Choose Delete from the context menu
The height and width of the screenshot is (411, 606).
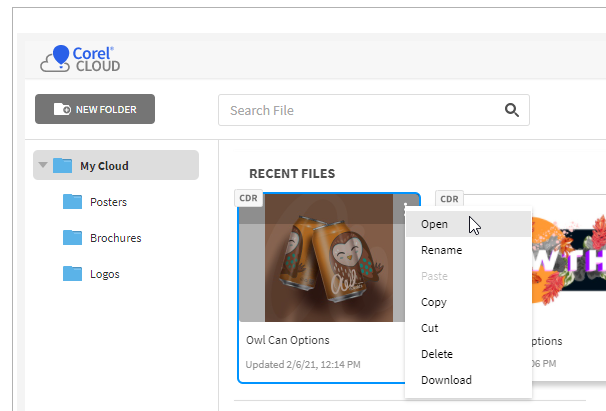[468, 354]
